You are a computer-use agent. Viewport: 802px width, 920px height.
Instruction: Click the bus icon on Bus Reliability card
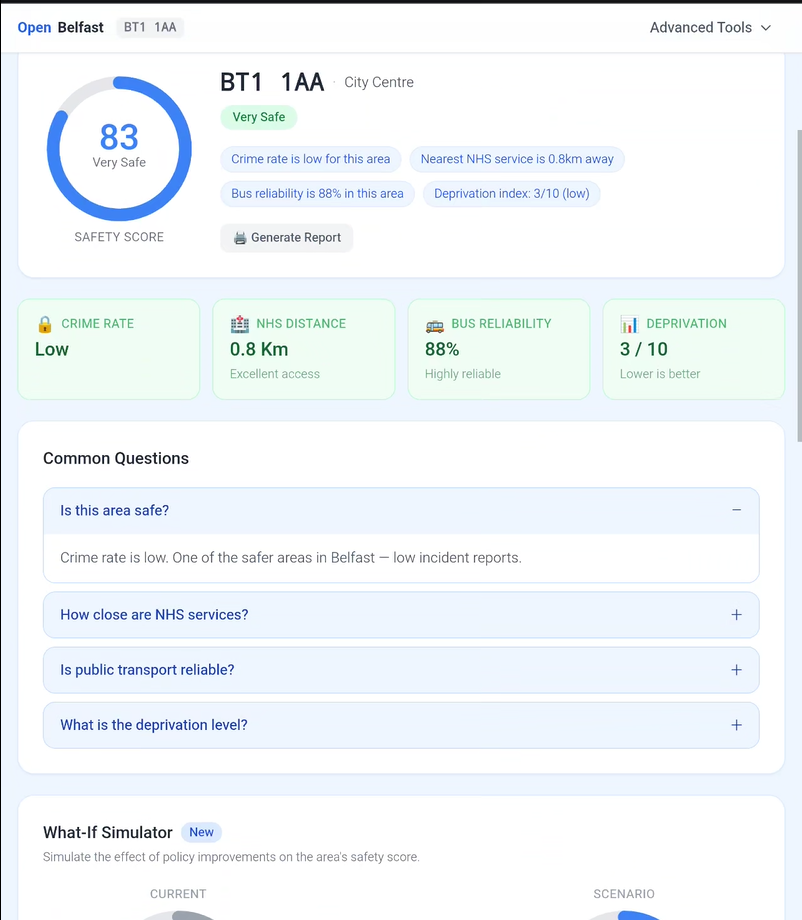(435, 325)
